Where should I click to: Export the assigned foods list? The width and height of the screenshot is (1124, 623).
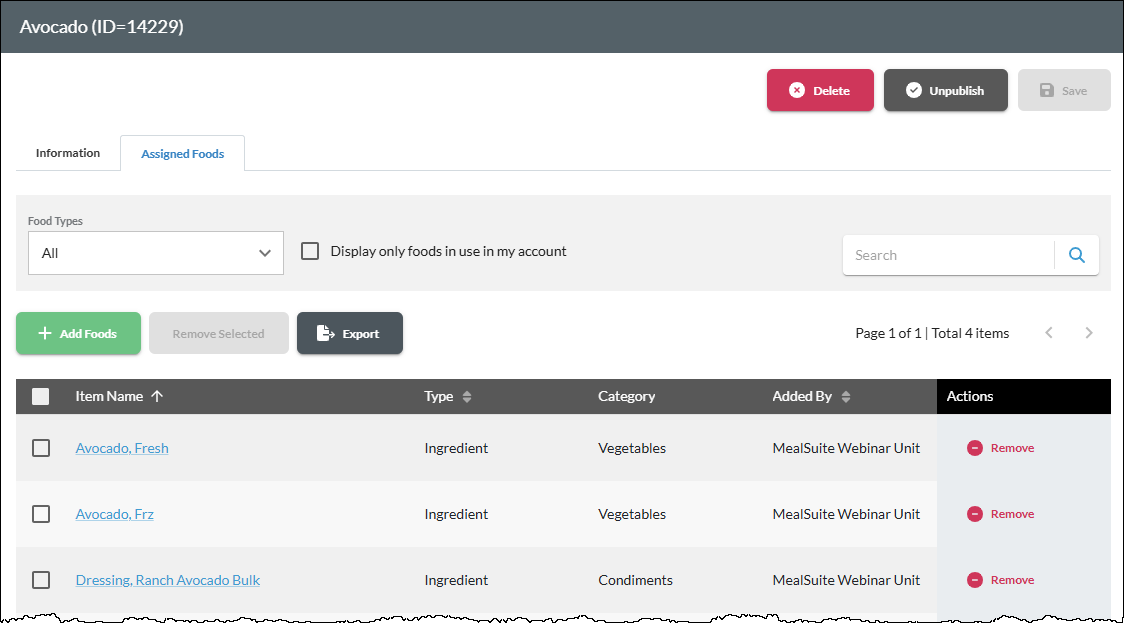350,333
